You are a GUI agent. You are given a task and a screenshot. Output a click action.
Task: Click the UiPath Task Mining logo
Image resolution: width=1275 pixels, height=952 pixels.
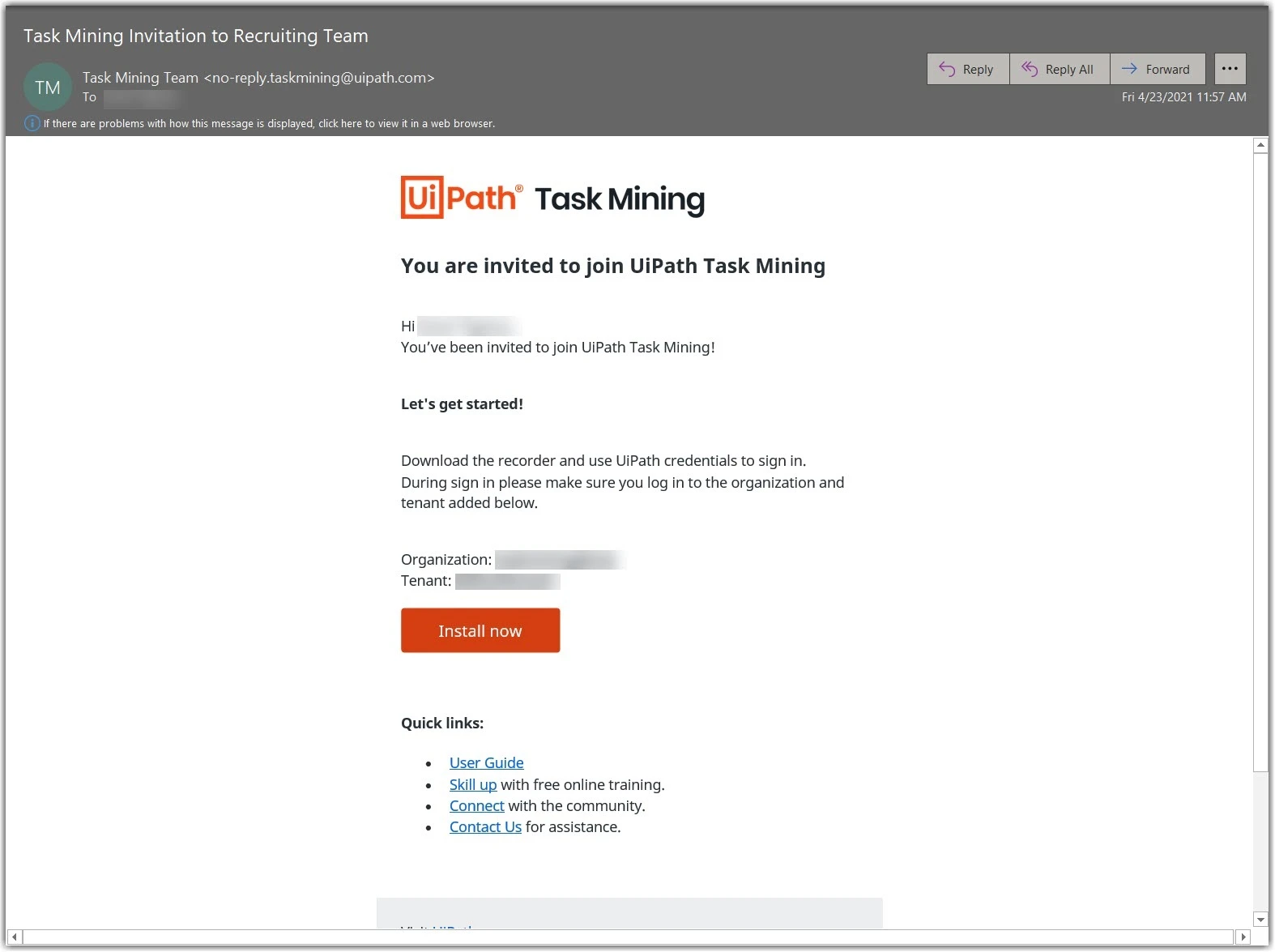click(552, 198)
